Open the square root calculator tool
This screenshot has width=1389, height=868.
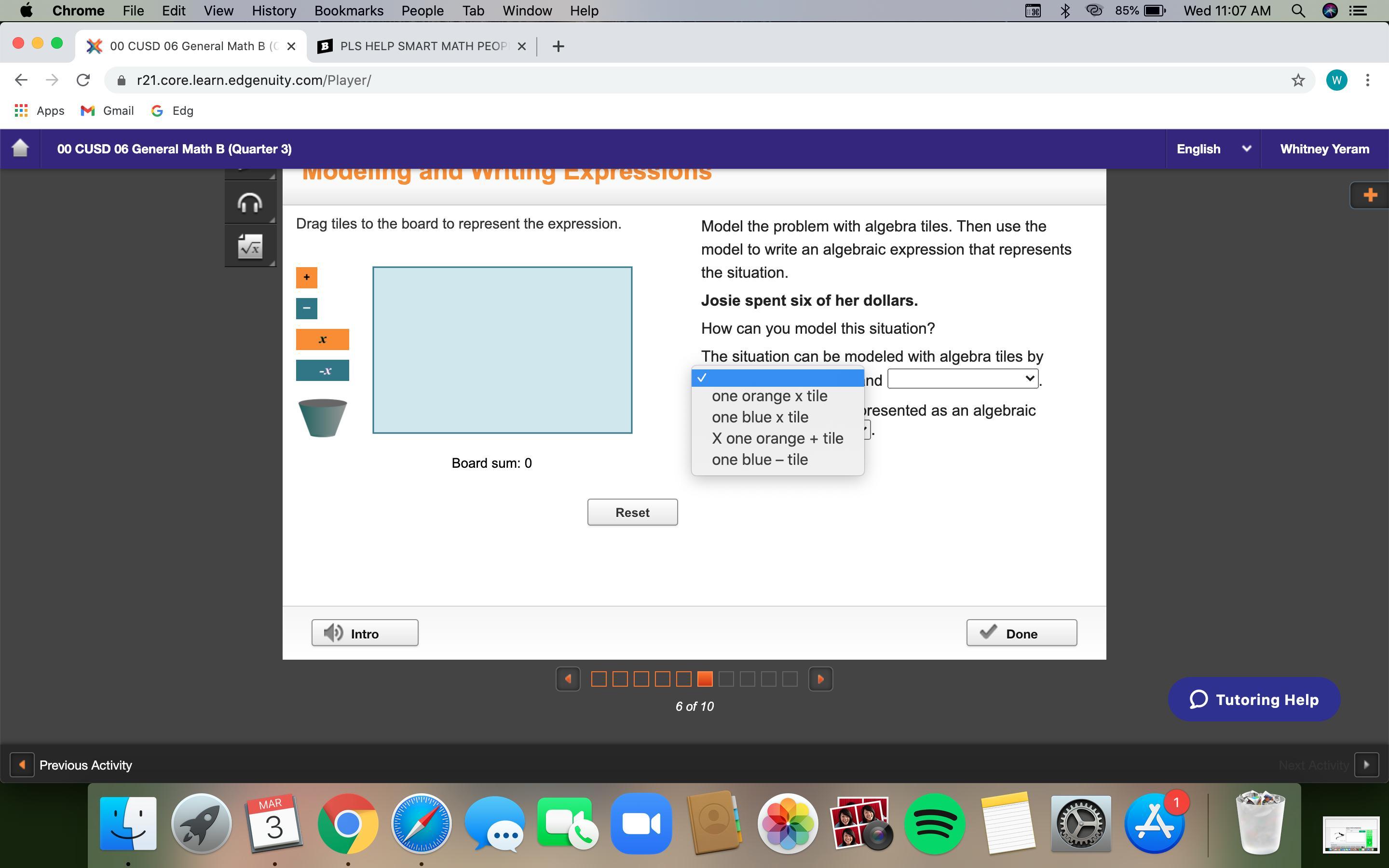tap(250, 247)
